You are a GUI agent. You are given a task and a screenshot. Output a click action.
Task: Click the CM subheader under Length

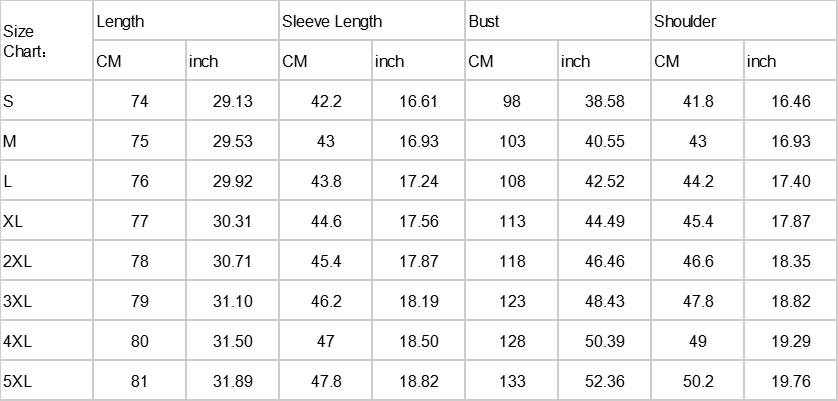pyautogui.click(x=109, y=61)
